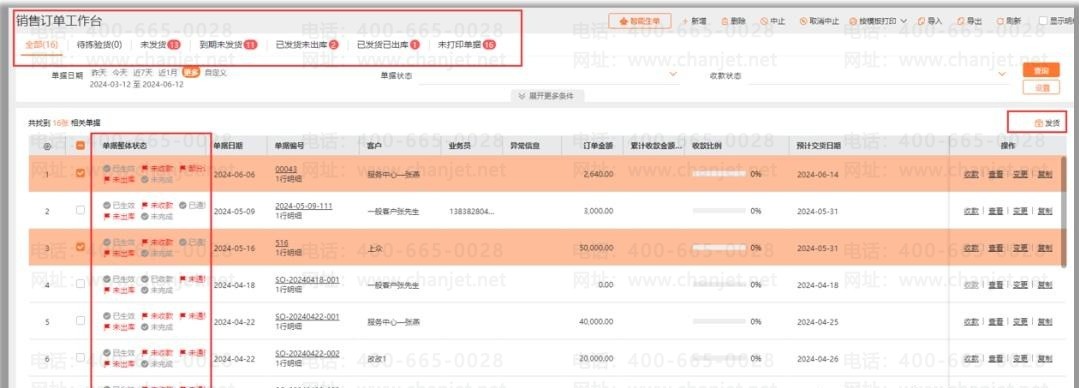The height and width of the screenshot is (388, 1079).
Task: Click the collection progress bar for order 00043
Action: pos(719,175)
